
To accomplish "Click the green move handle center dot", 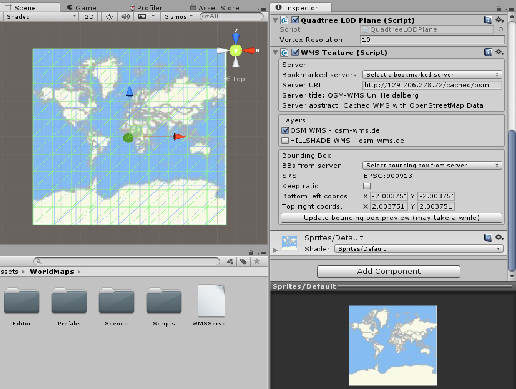I will coord(128,137).
